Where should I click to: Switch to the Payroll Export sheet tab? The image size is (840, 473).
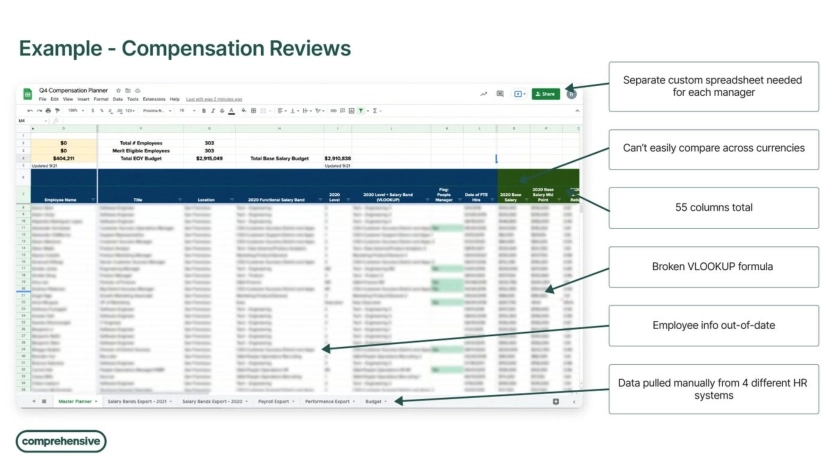[273, 401]
